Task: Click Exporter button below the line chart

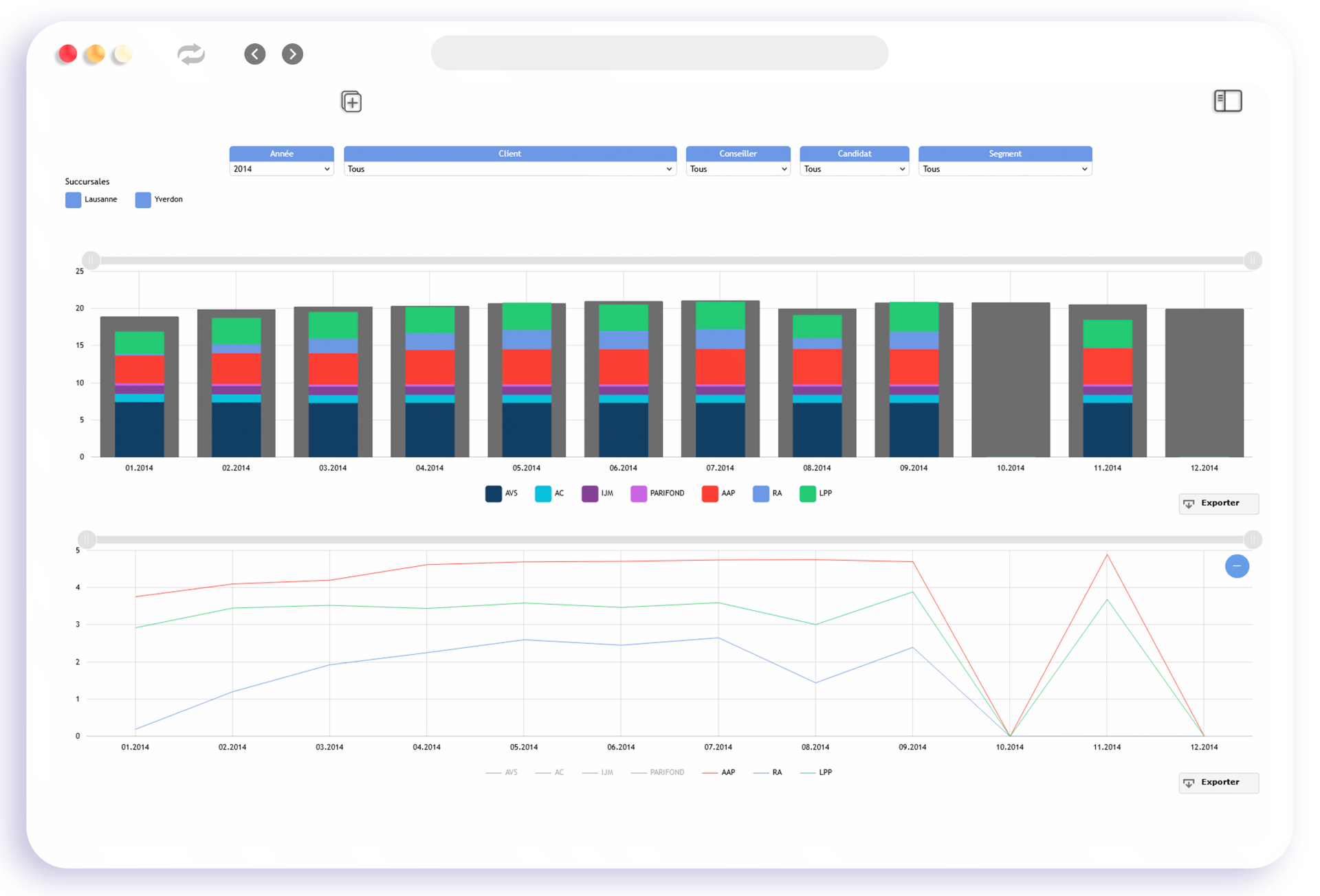Action: click(1218, 783)
